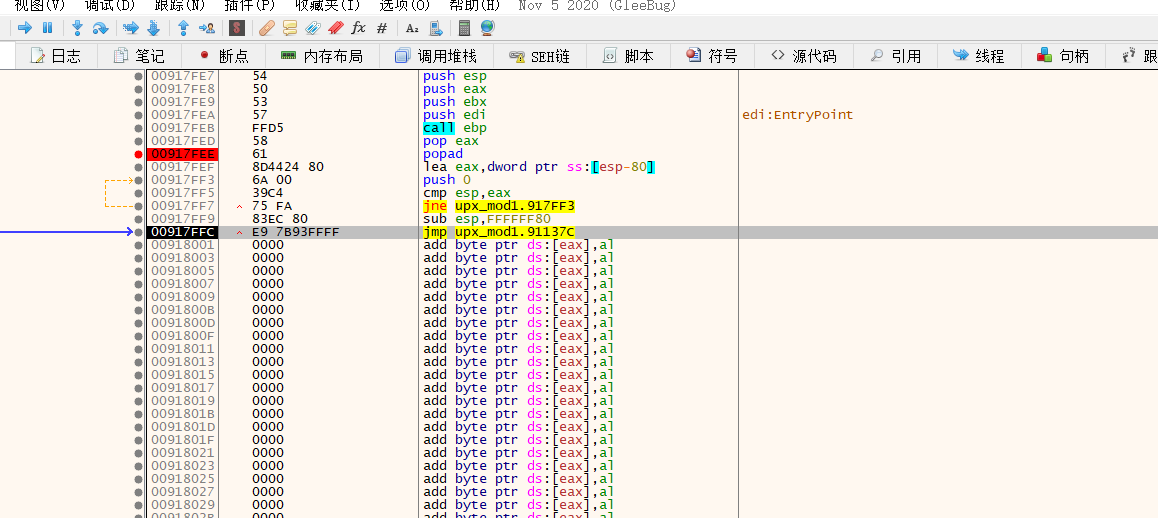Switch to the 引用 tab
1158x518 pixels.
(896, 56)
